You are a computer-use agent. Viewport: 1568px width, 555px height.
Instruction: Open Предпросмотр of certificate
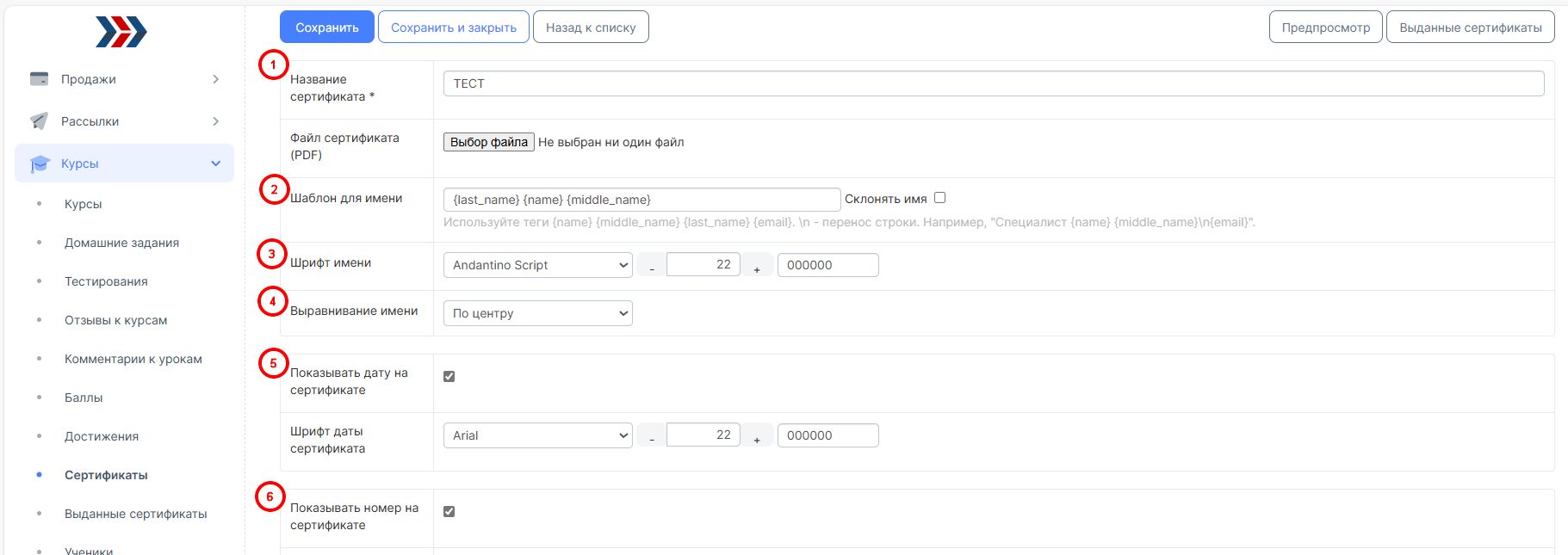click(x=1326, y=27)
